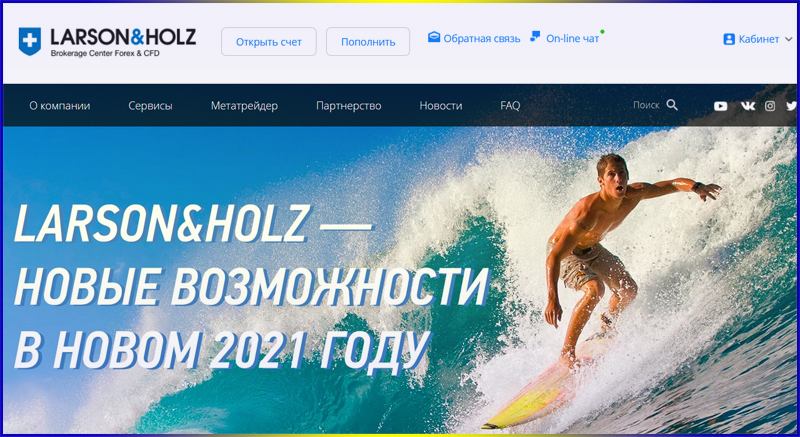
Task: Open the FAQ page link
Action: click(x=510, y=106)
